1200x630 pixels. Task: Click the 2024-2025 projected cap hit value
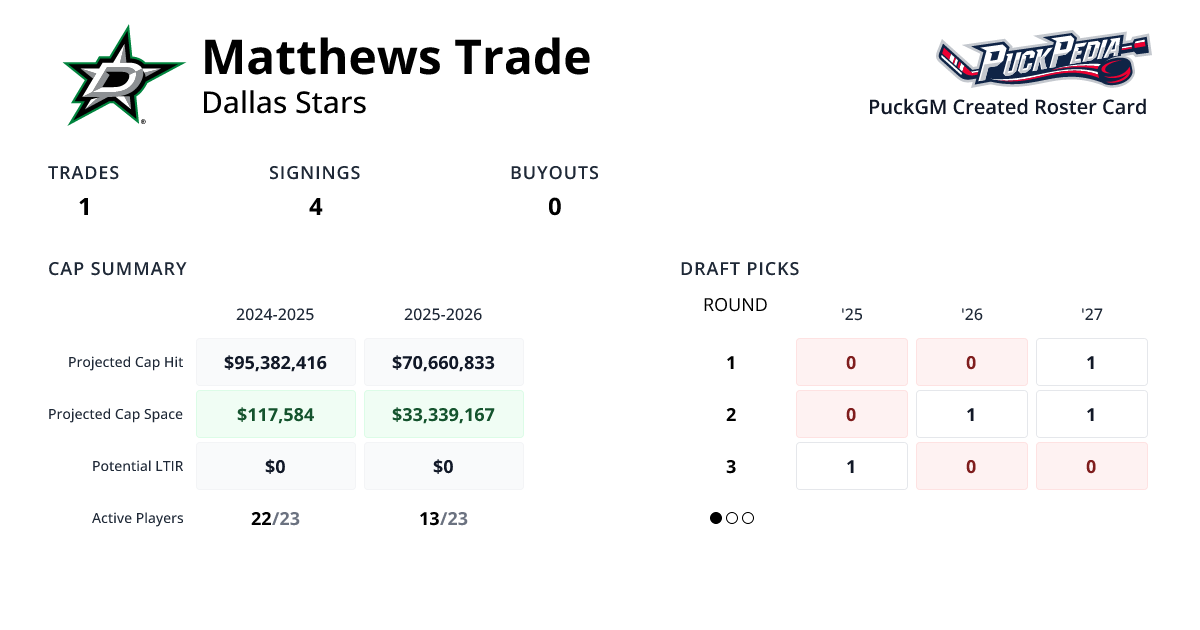(276, 362)
